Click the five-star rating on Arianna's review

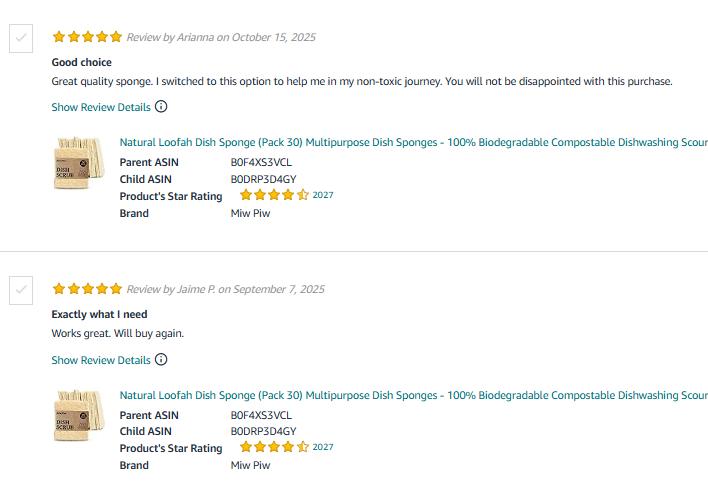tap(87, 37)
